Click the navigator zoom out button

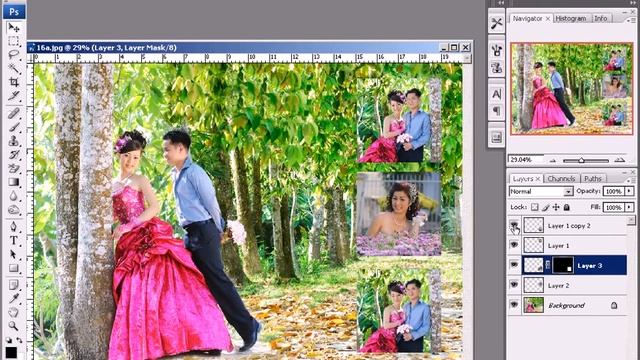coord(553,160)
